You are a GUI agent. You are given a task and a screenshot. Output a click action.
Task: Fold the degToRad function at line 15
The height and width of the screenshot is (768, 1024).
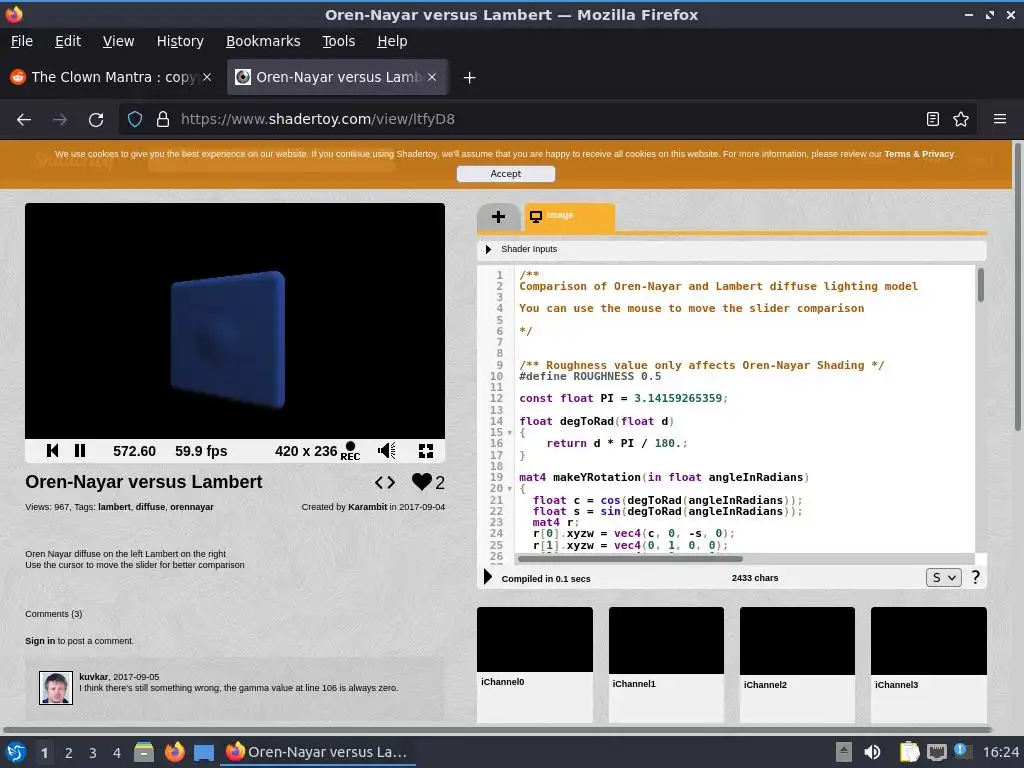pyautogui.click(x=509, y=432)
